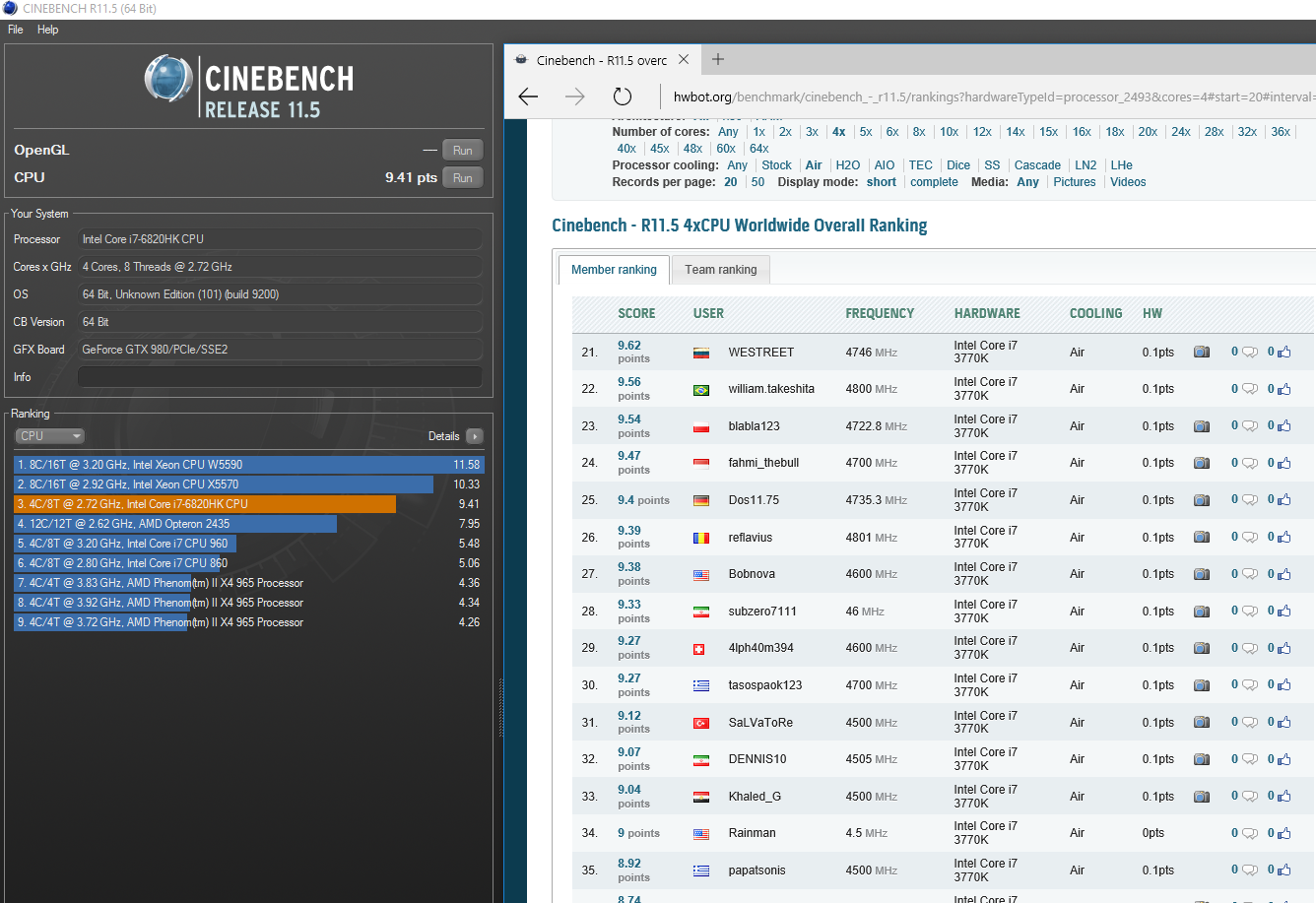Like Khaled_G's score with thumbs up

click(1283, 797)
